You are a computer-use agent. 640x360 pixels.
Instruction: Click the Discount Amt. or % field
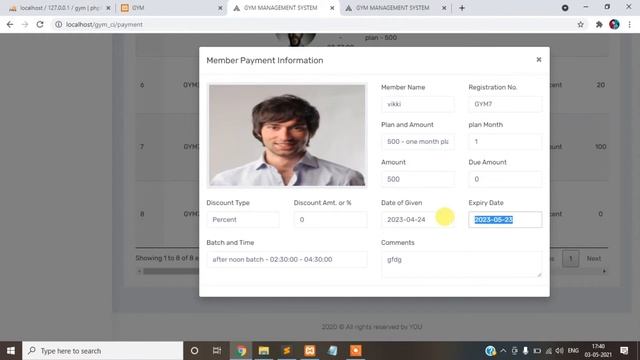pos(330,220)
